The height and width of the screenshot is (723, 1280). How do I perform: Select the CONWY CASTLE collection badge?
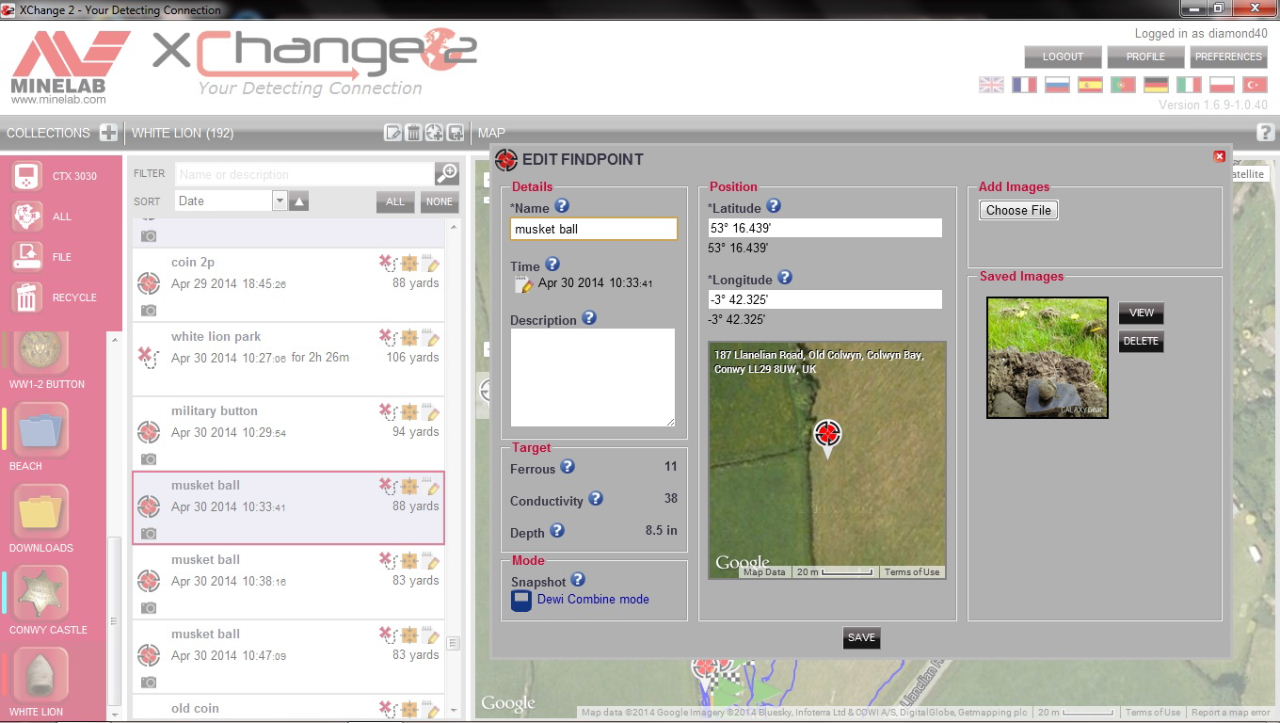[42, 594]
